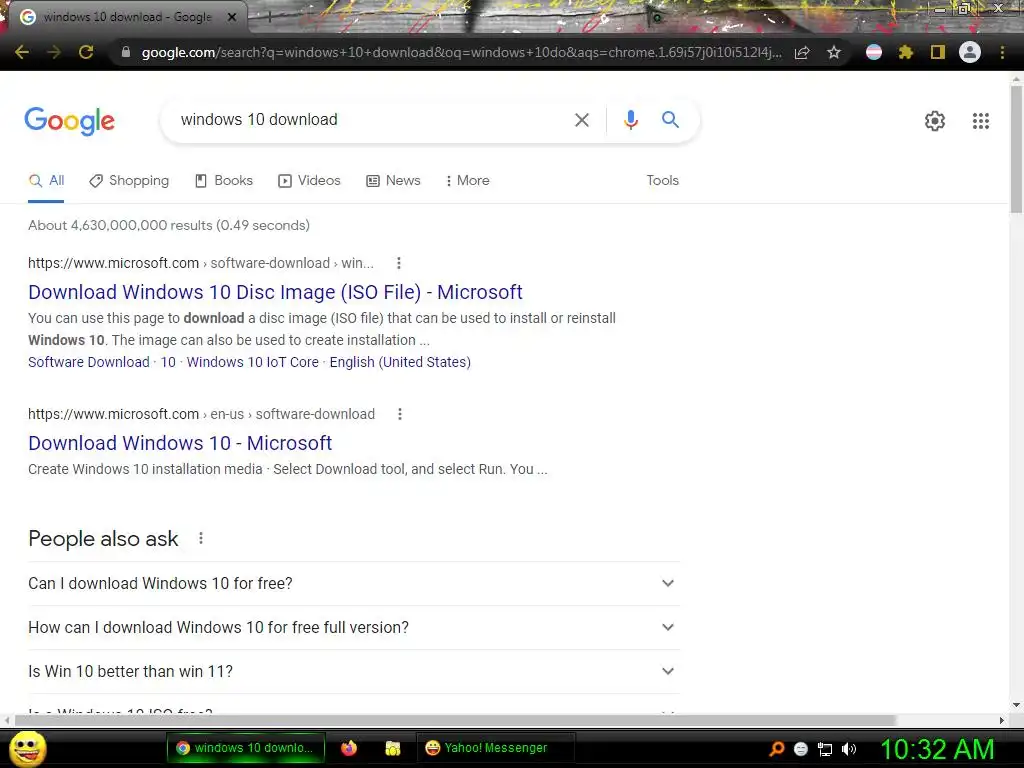Follow the English (United States) sitelink
Image resolution: width=1024 pixels, height=768 pixels.
pyautogui.click(x=400, y=362)
